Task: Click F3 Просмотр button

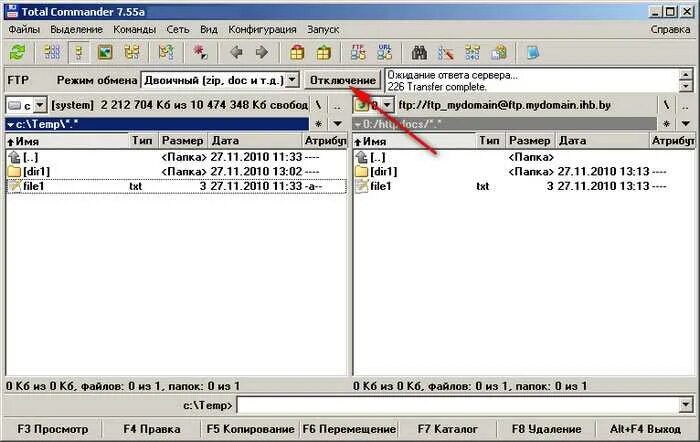Action: tap(53, 429)
